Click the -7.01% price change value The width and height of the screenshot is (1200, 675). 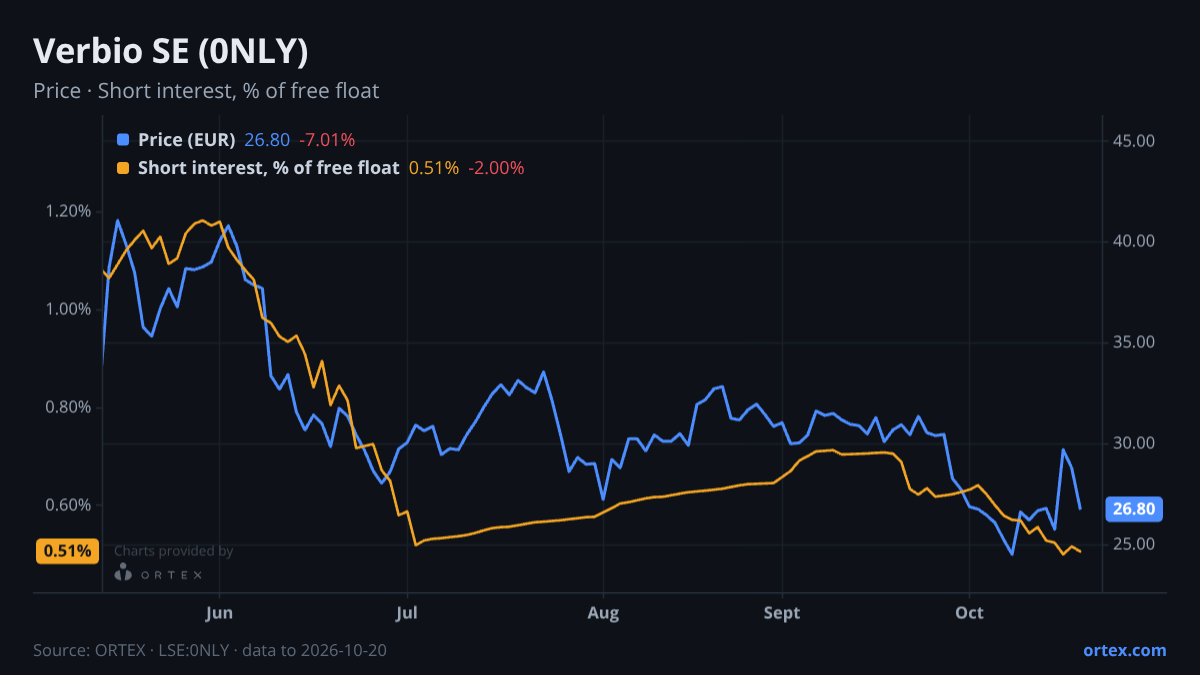click(326, 140)
